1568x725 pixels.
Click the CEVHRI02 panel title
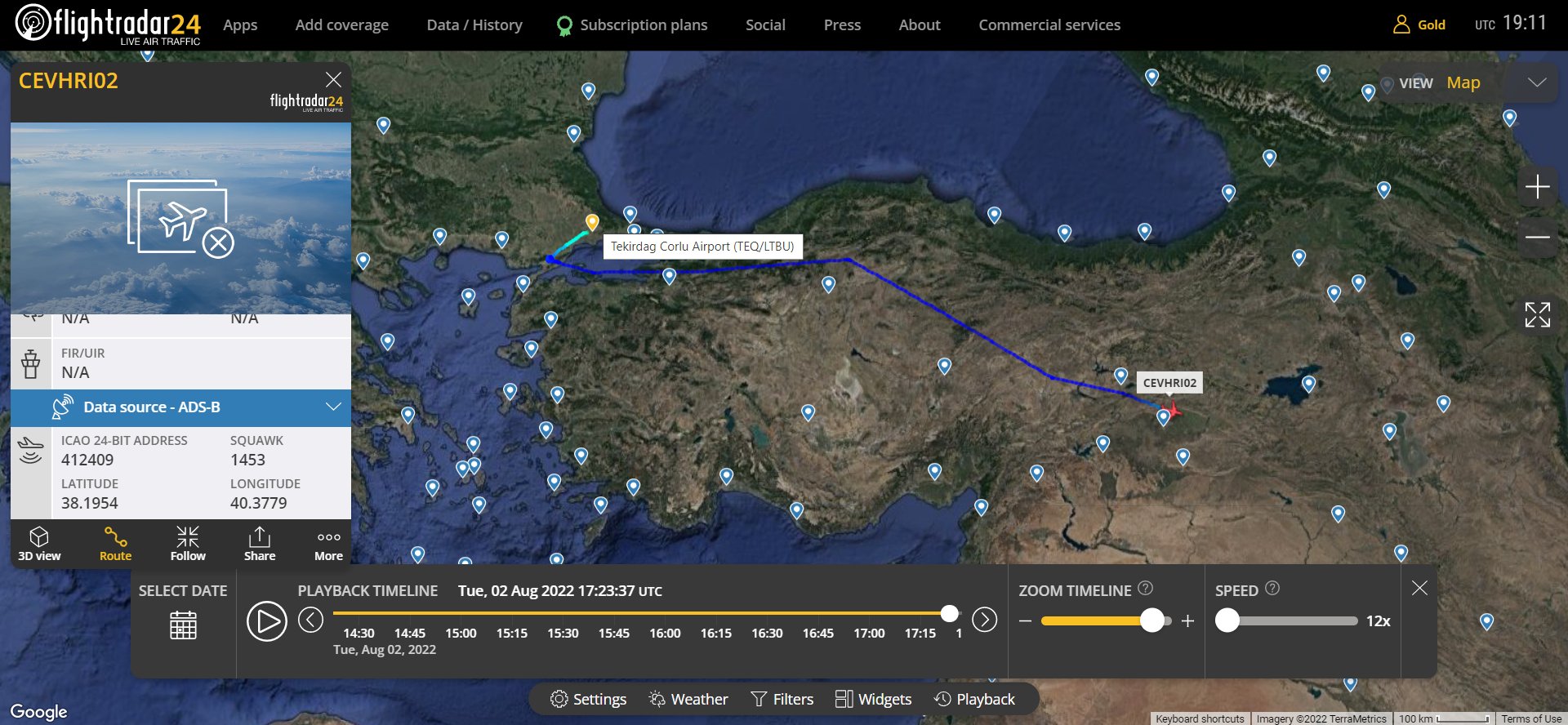69,81
